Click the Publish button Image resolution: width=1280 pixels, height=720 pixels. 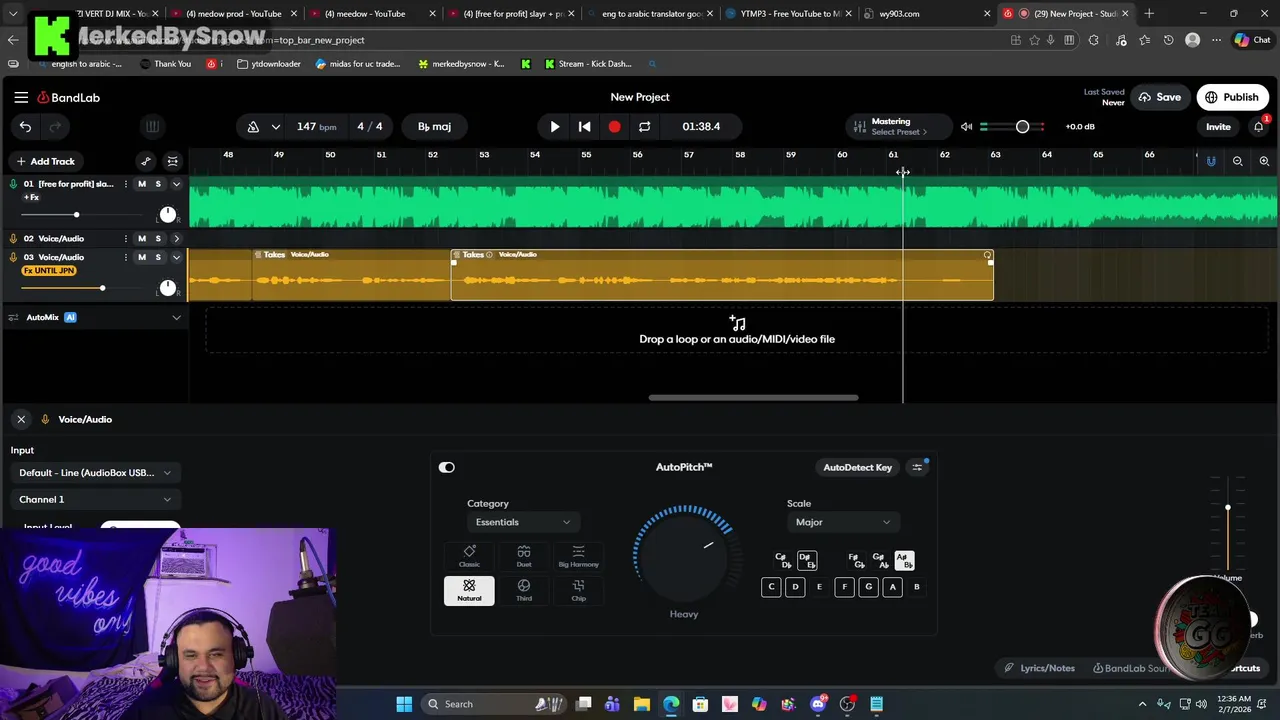[x=1232, y=97]
